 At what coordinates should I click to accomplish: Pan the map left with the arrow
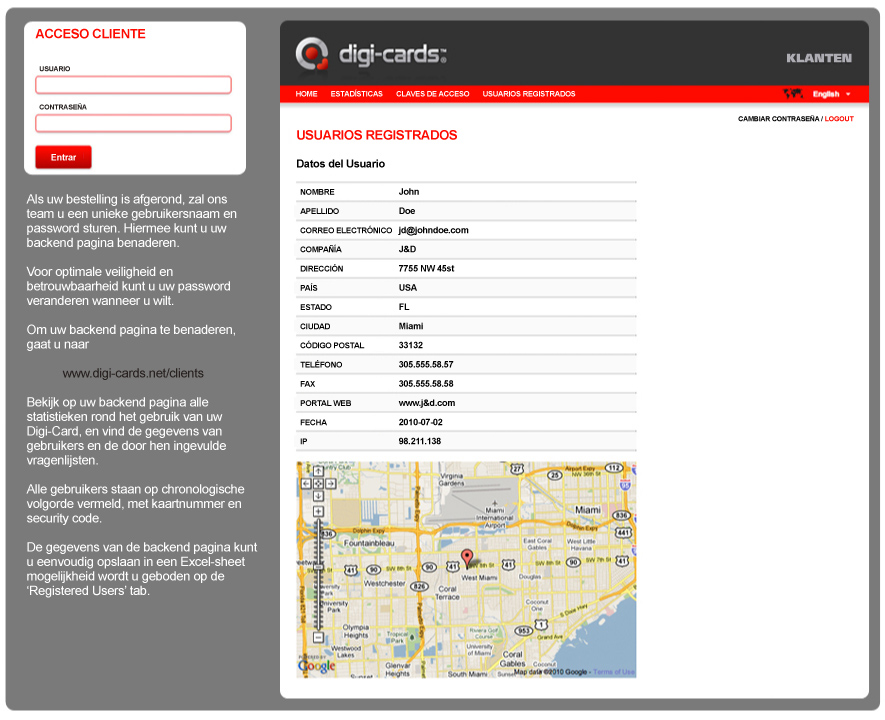click(x=307, y=483)
